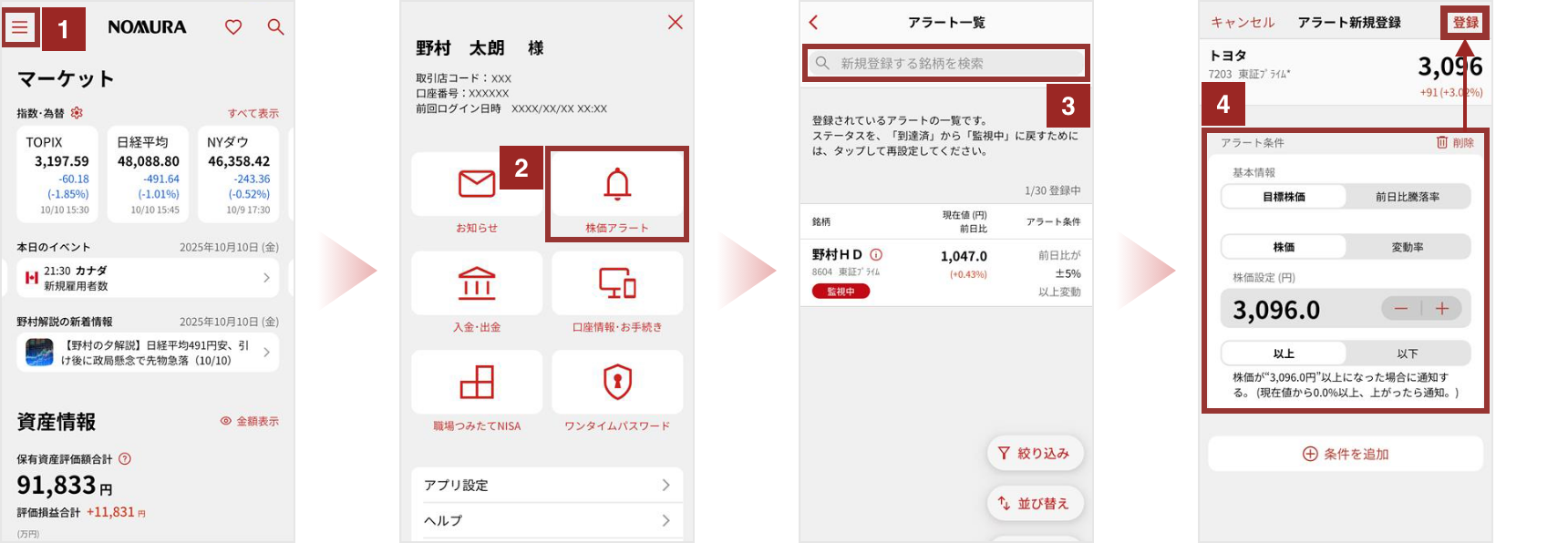Select 前日比騰落率 option
Viewport: 1568px width, 543px height.
(x=1408, y=197)
